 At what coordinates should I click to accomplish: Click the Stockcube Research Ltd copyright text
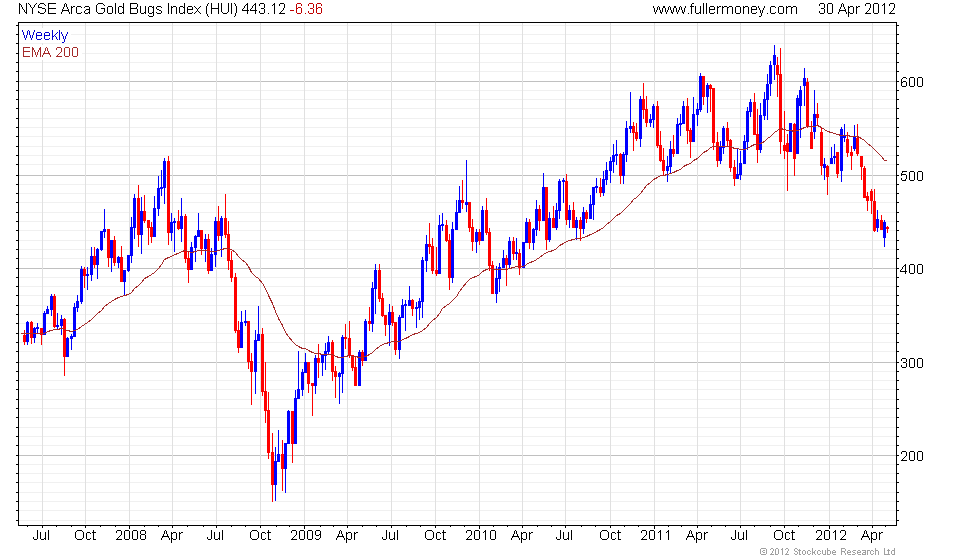828,552
